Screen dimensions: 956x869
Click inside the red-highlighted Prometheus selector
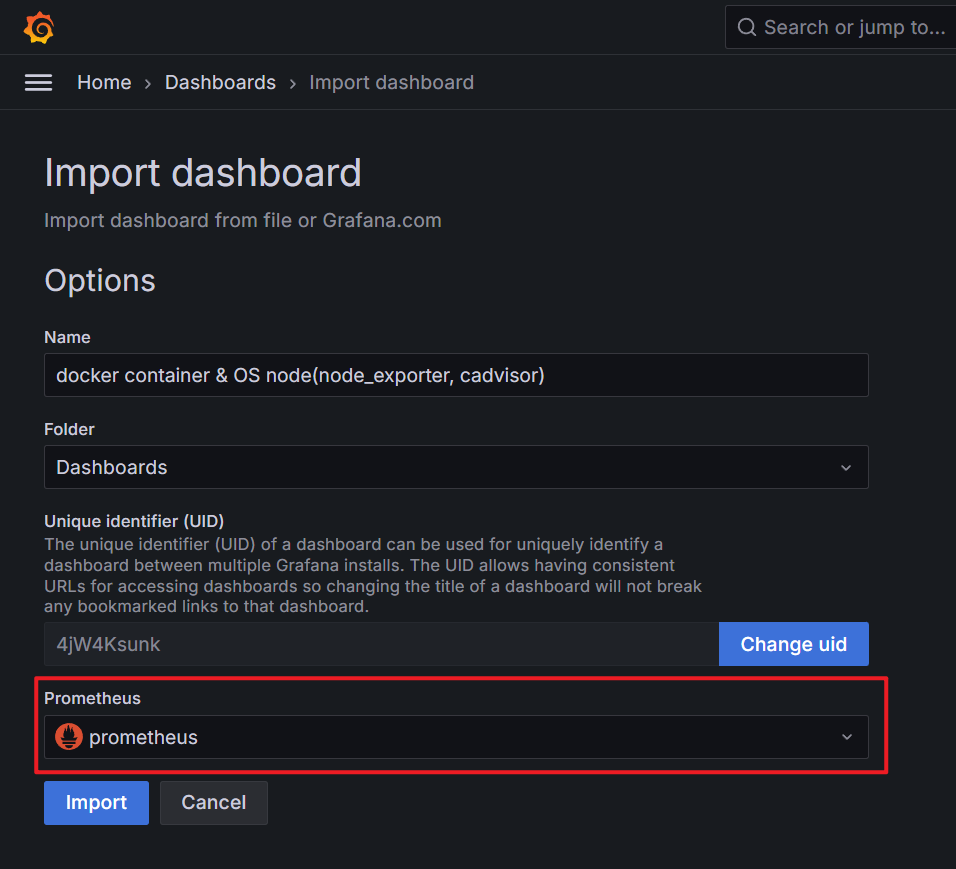(x=456, y=736)
